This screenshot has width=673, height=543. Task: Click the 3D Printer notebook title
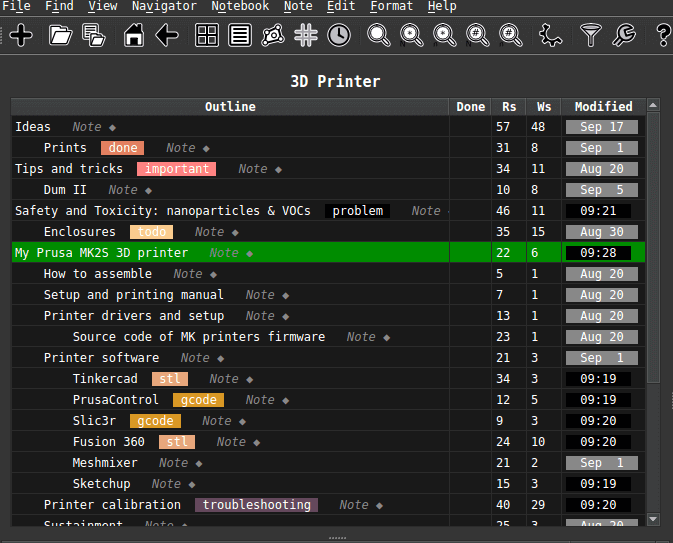pos(335,81)
